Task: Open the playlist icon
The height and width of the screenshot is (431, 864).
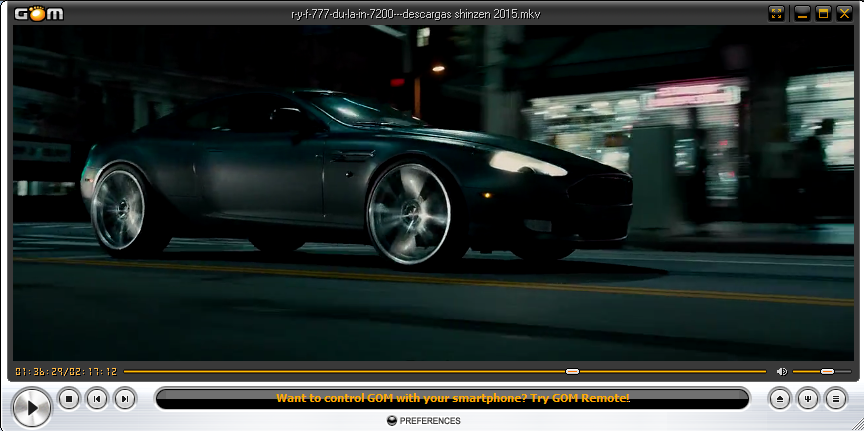Action: [835, 398]
